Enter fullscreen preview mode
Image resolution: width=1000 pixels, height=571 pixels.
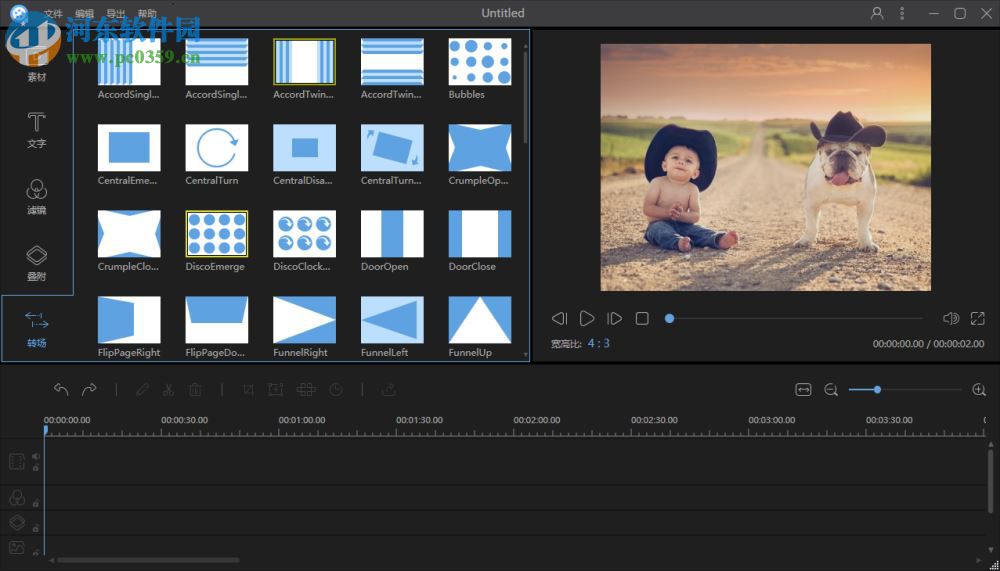pos(978,318)
